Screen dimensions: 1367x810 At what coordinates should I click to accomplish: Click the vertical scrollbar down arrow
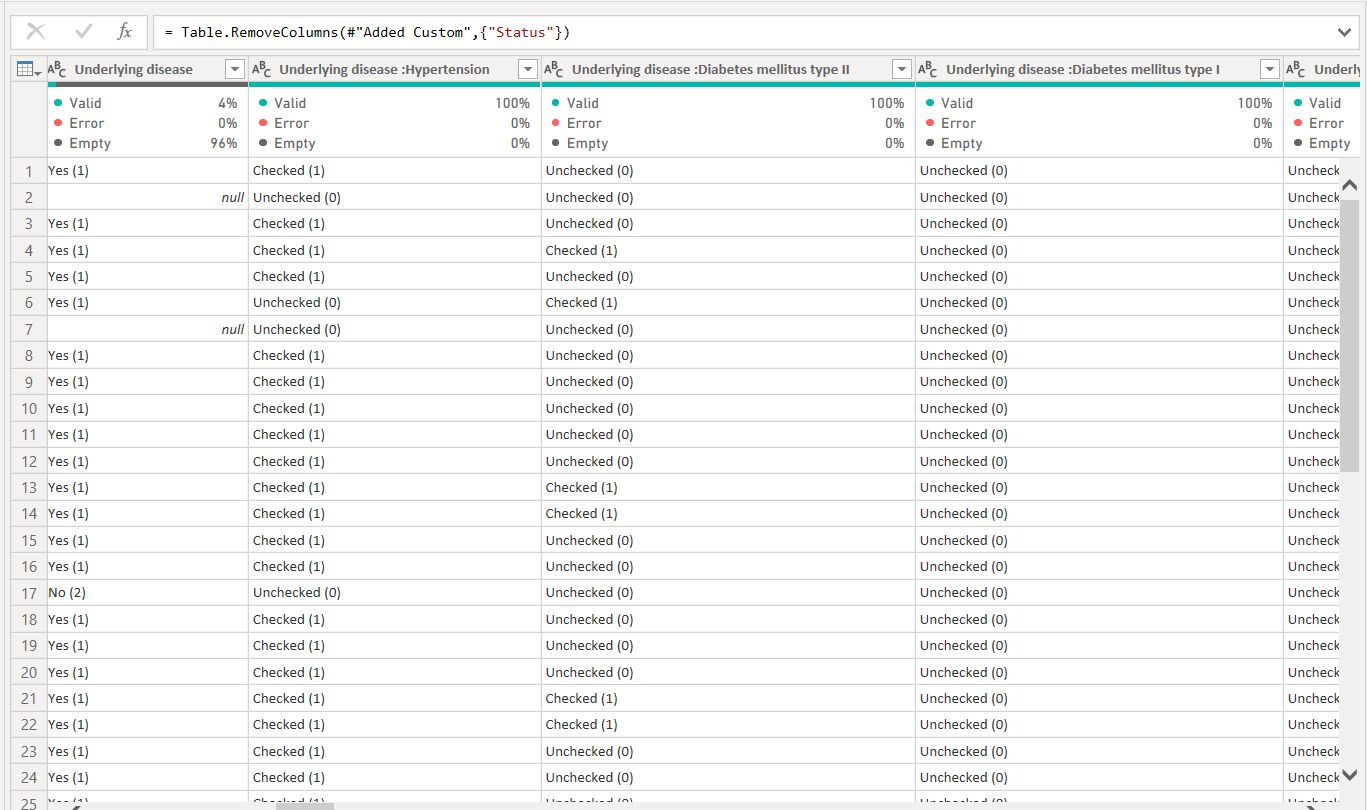click(1349, 774)
